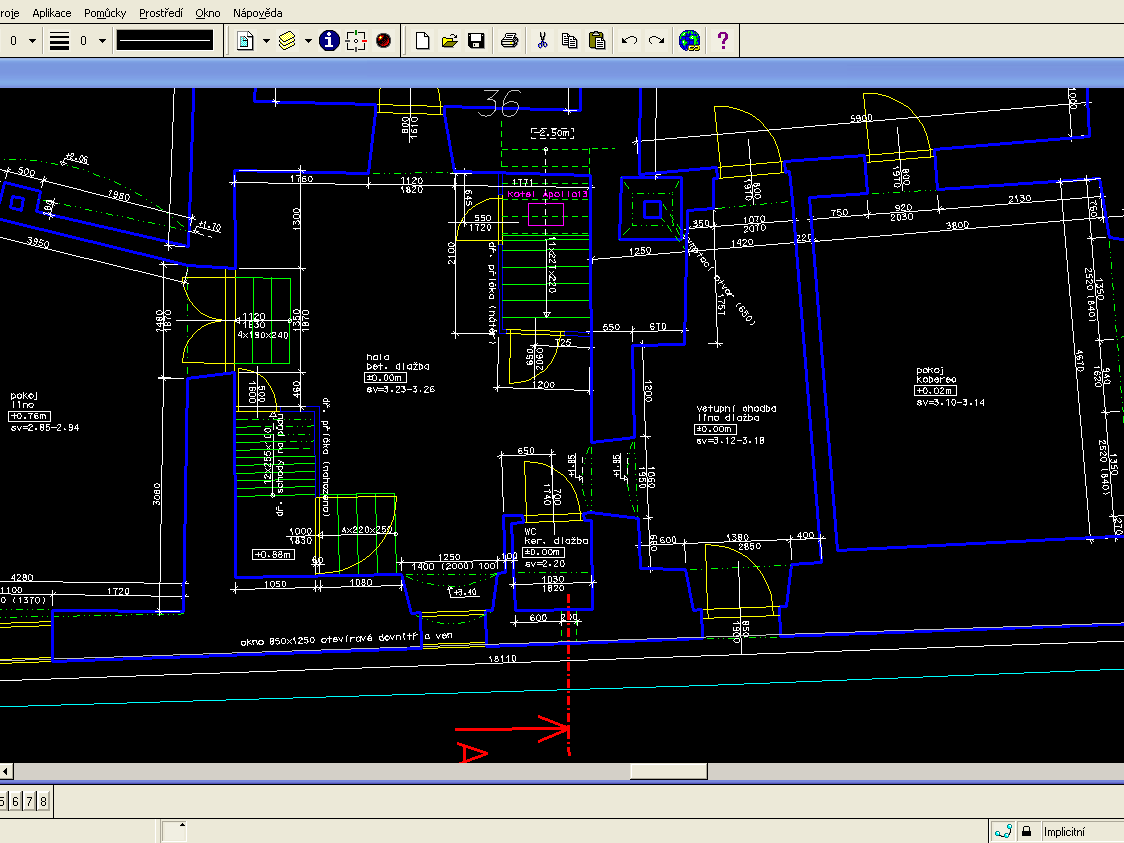Click the magenta 'kotel Apollo13' label

pos(548,194)
